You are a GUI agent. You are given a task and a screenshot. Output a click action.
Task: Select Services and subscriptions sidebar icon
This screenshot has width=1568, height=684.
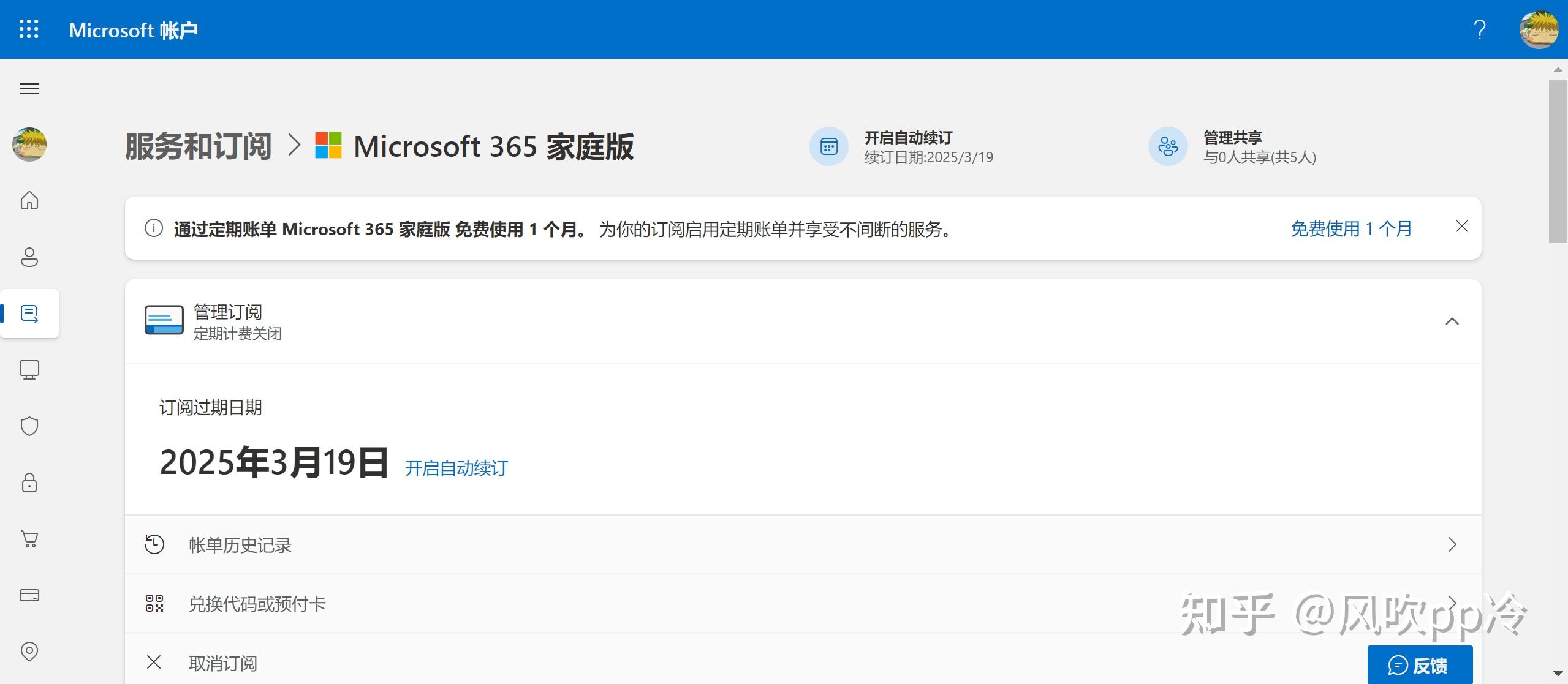point(29,314)
